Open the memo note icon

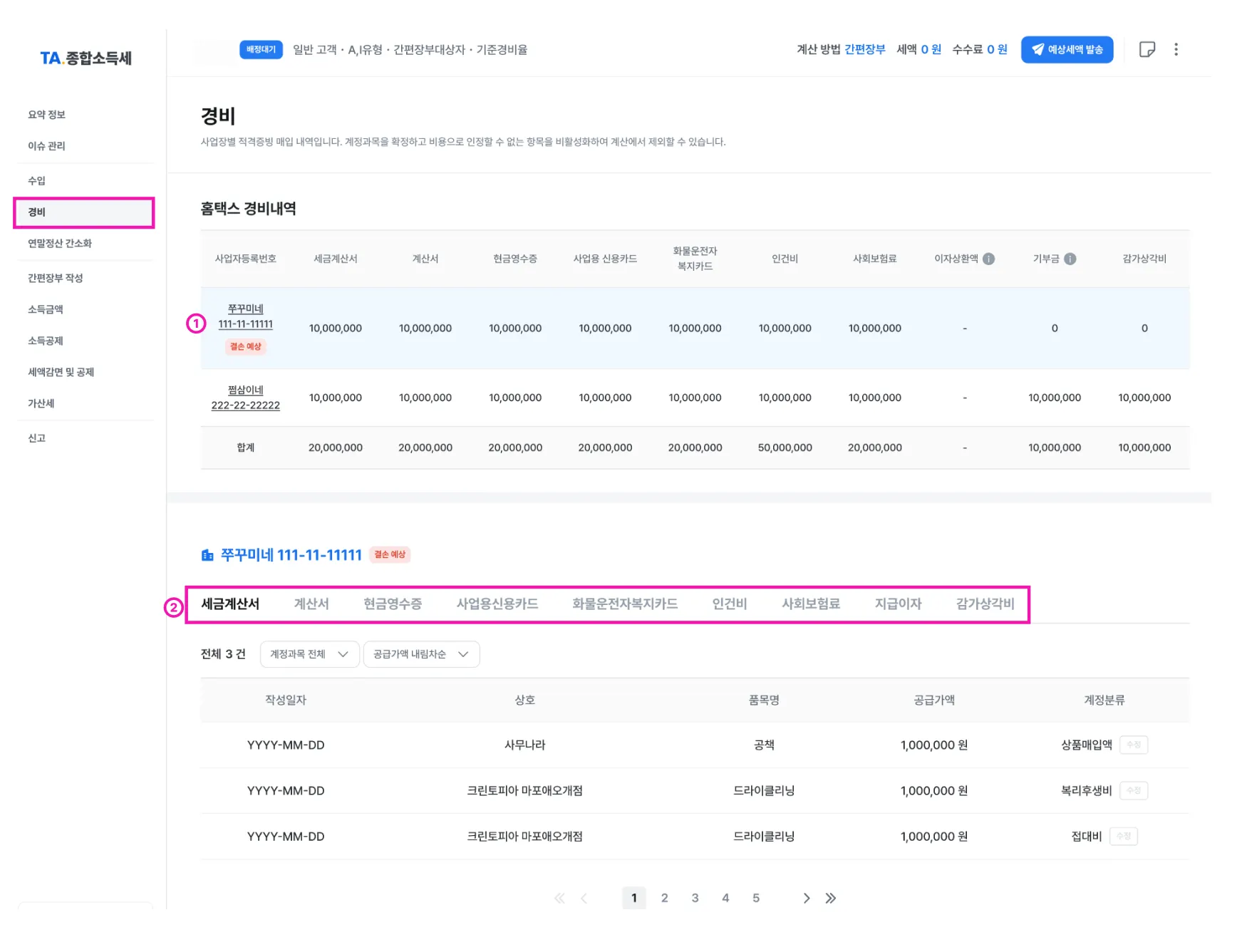[1147, 49]
